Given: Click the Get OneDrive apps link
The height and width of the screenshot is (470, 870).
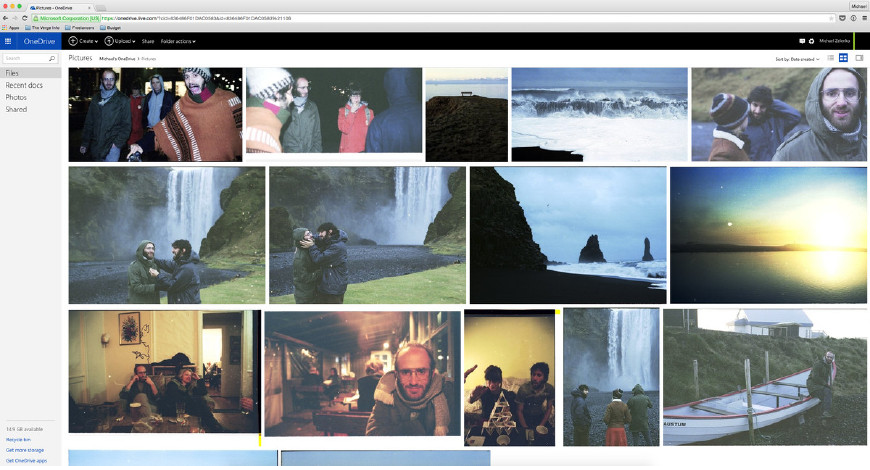Looking at the screenshot, I should tap(26, 461).
